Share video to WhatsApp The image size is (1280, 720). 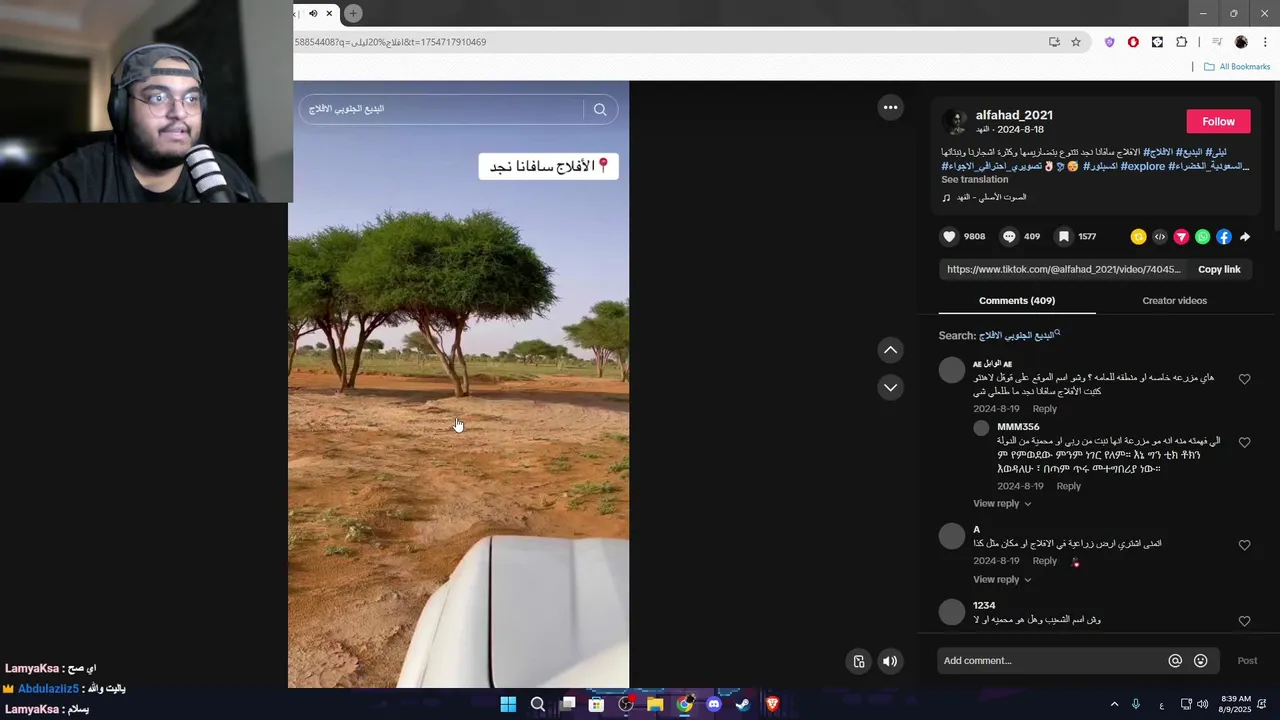[1203, 237]
